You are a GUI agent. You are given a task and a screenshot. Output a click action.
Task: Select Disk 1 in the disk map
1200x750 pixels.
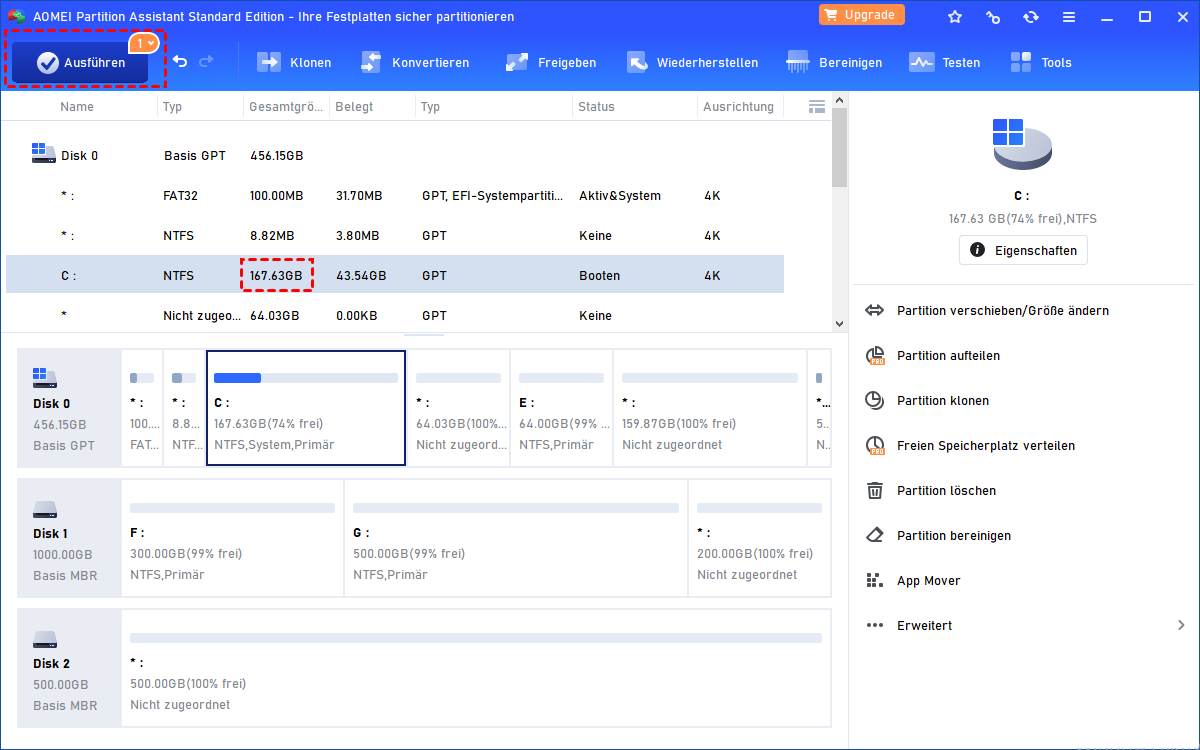point(69,538)
